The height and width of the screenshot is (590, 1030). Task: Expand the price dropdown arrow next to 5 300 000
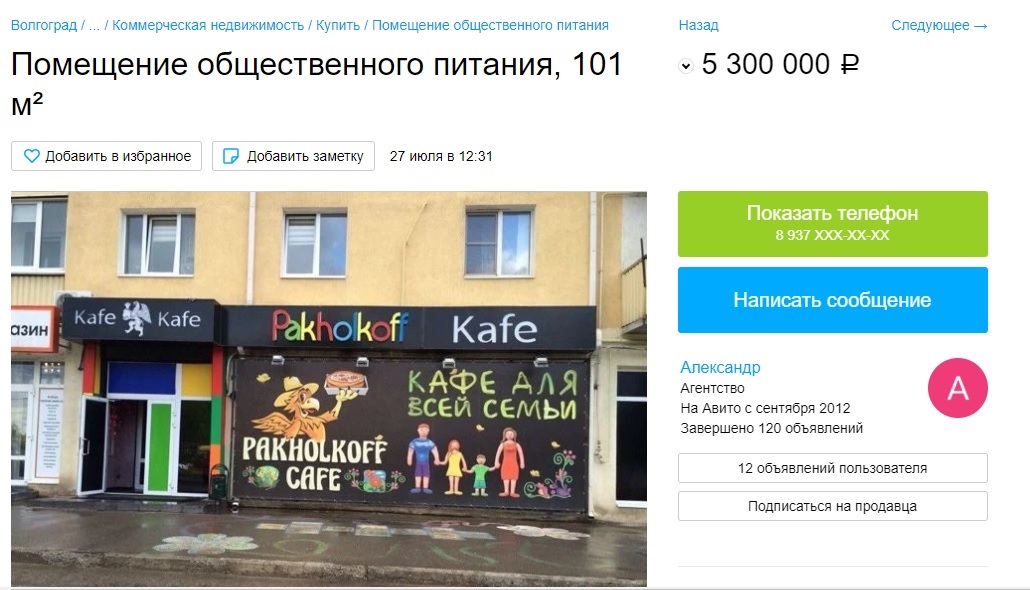click(686, 66)
